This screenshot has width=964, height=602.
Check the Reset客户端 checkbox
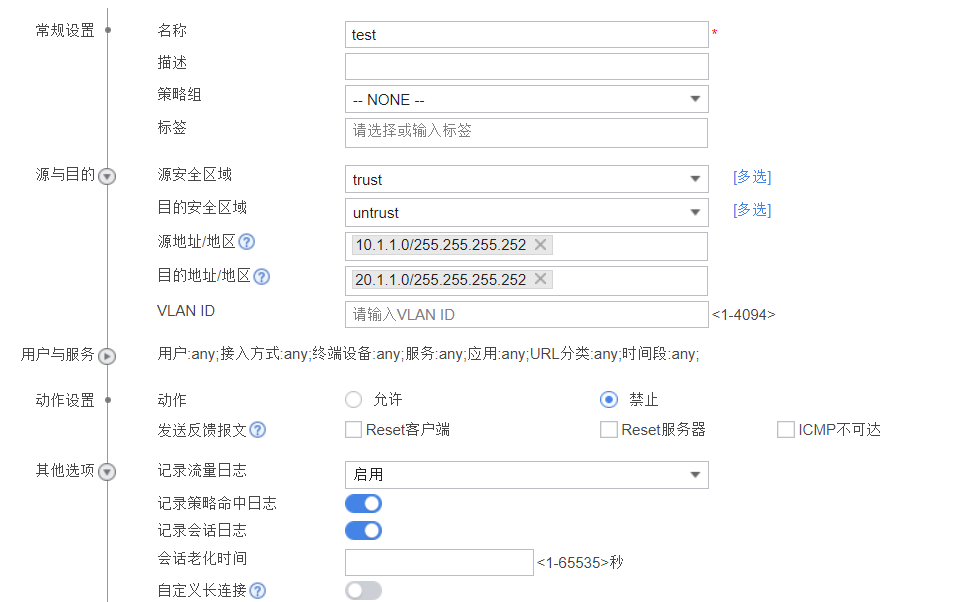click(x=353, y=430)
